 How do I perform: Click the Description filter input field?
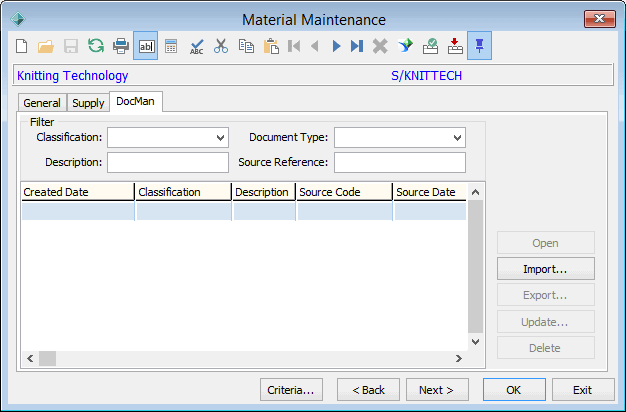click(168, 162)
